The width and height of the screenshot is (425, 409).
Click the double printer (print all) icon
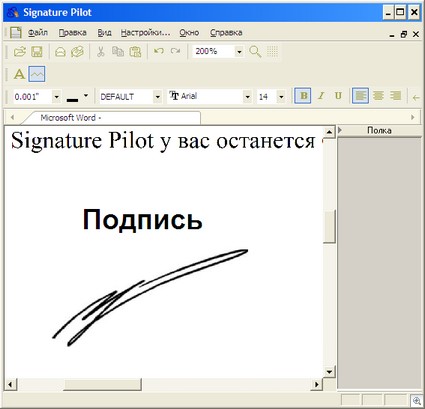77,52
